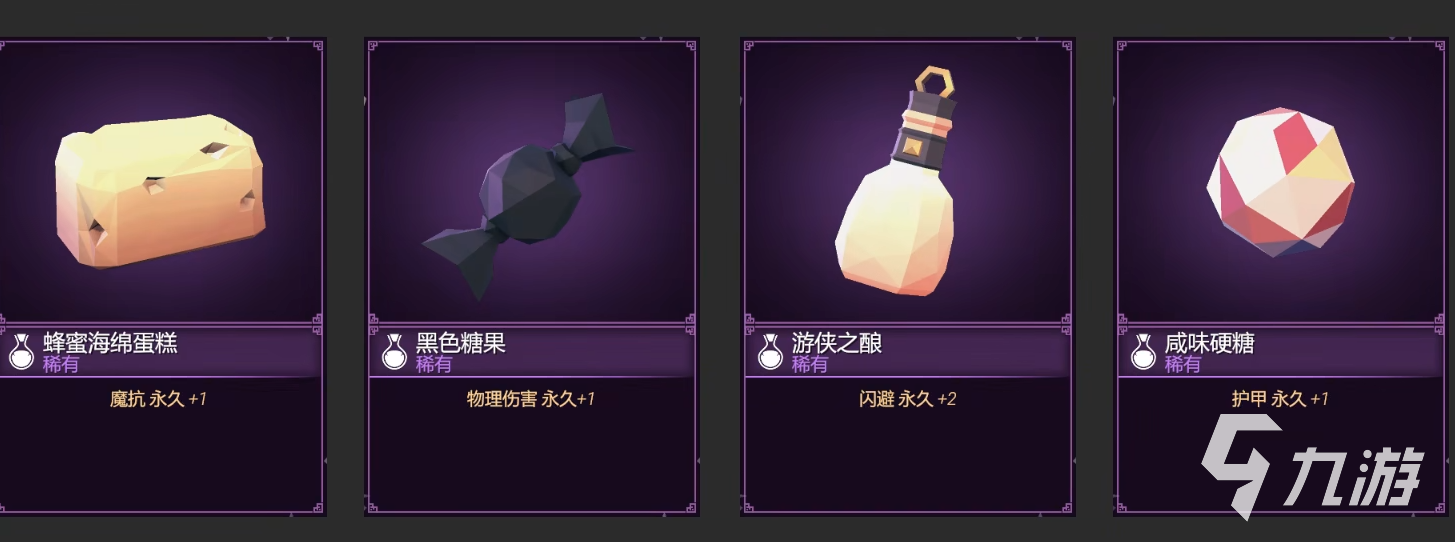1455x542 pixels.
Task: Click potion flask icon beside 蜂蜜海绵蛋糕
Action: click(22, 351)
